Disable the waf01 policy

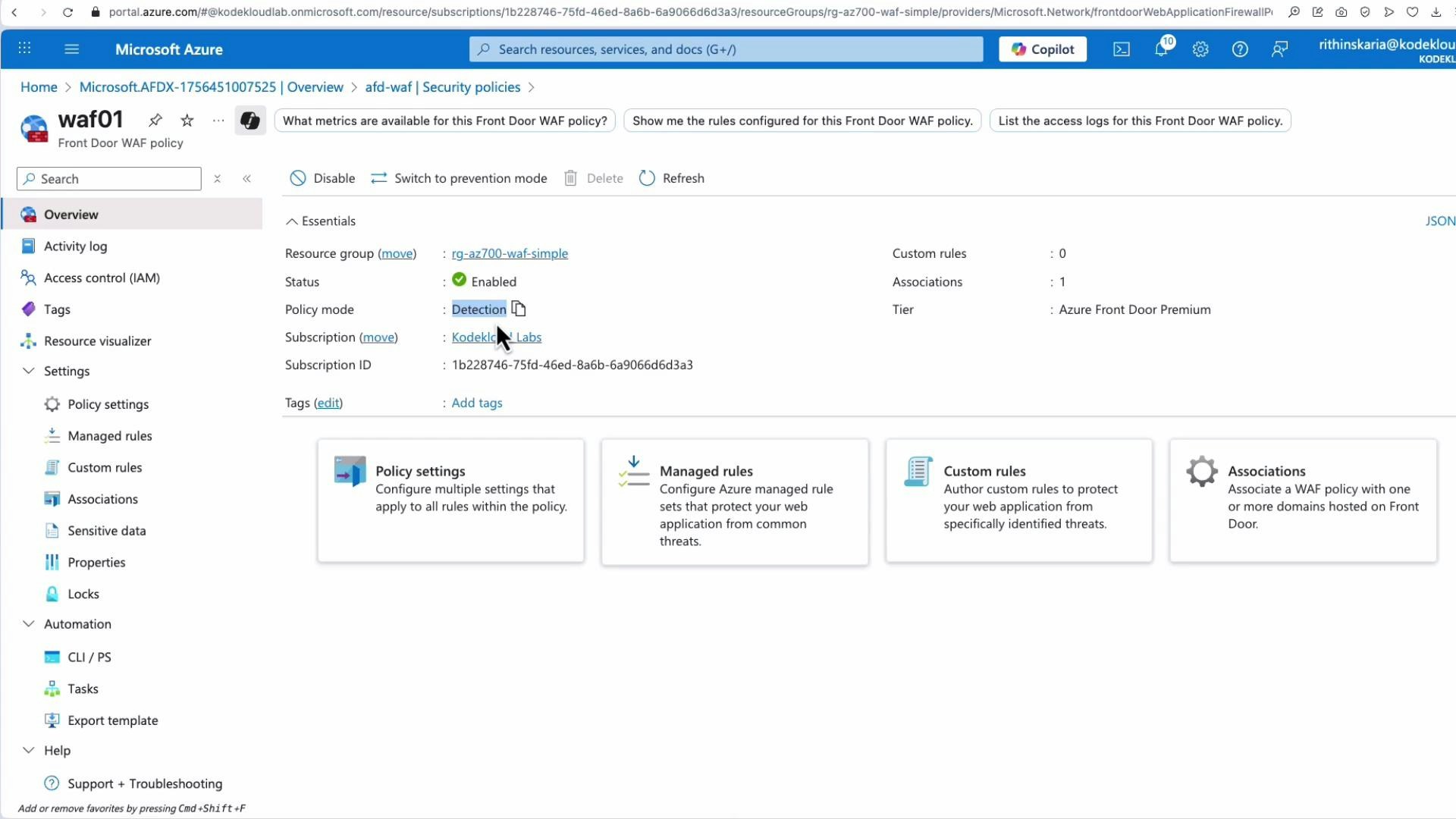pos(322,177)
